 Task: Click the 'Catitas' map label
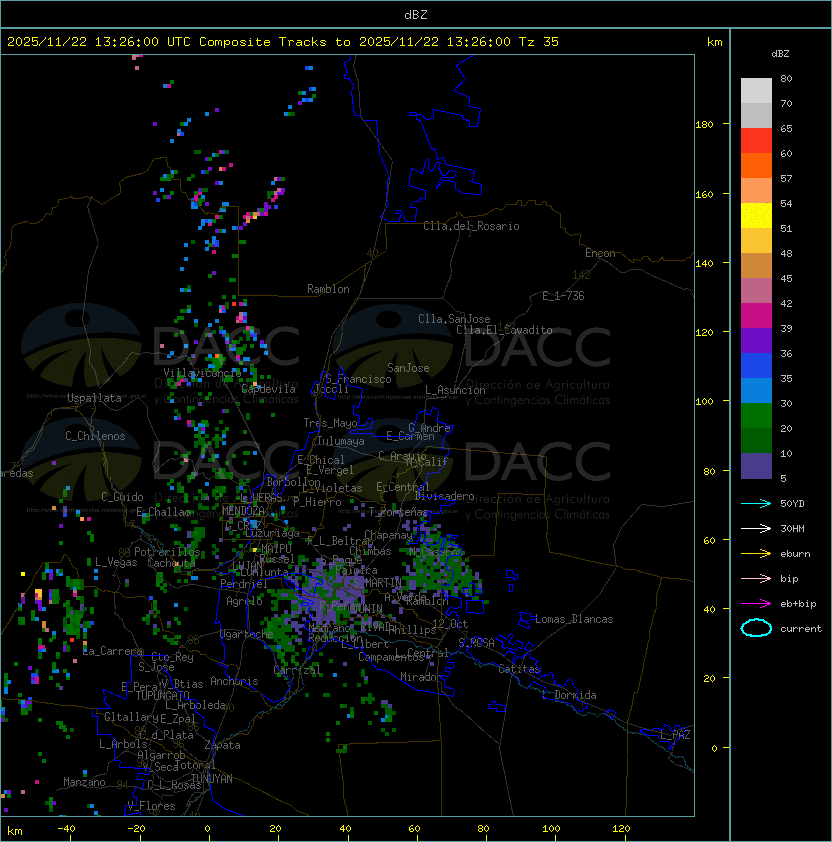click(x=519, y=669)
